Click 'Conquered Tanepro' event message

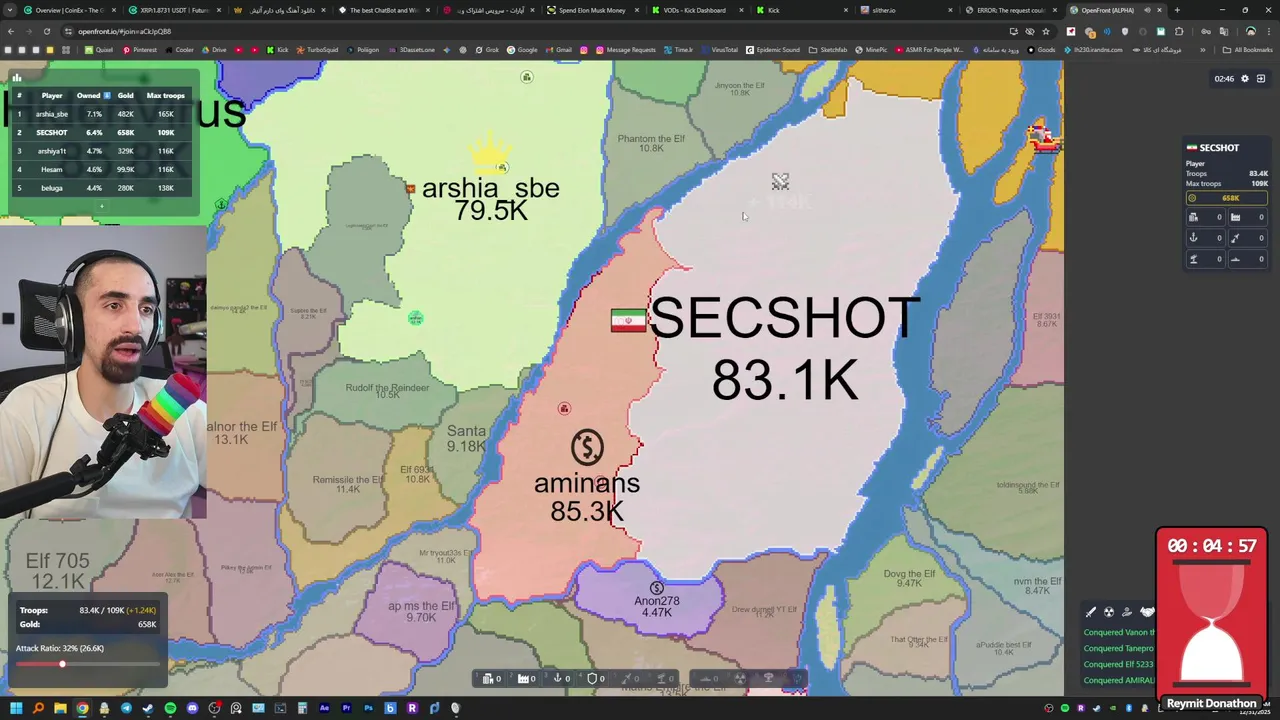[x=1118, y=648]
